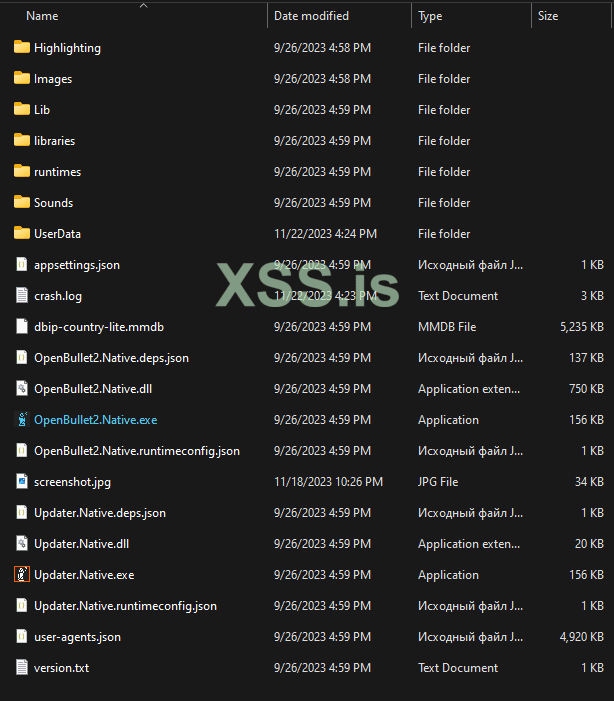Click the user-agents.json file icon
Viewport: 614px width, 701px height.
coord(21,636)
